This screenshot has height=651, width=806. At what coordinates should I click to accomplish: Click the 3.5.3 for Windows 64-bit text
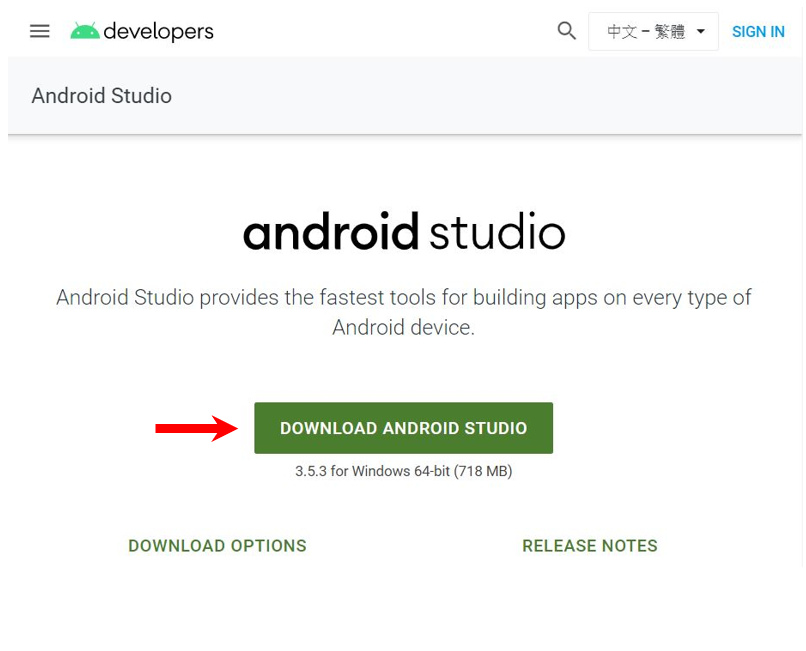pos(404,471)
